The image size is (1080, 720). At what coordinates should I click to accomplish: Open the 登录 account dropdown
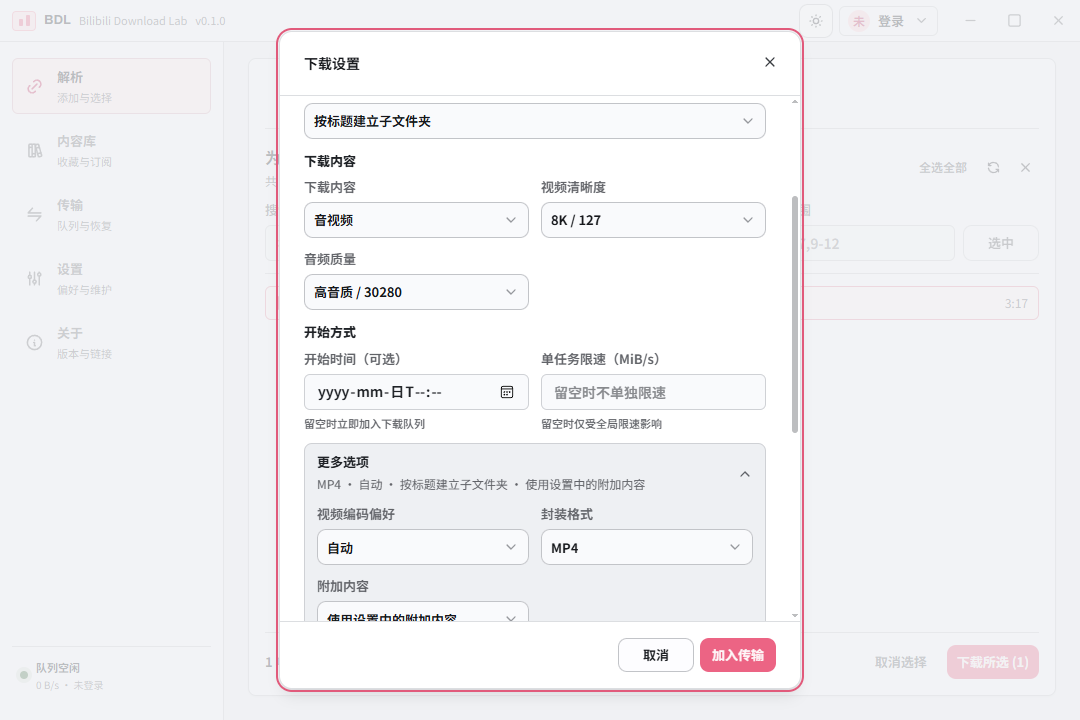click(x=888, y=21)
